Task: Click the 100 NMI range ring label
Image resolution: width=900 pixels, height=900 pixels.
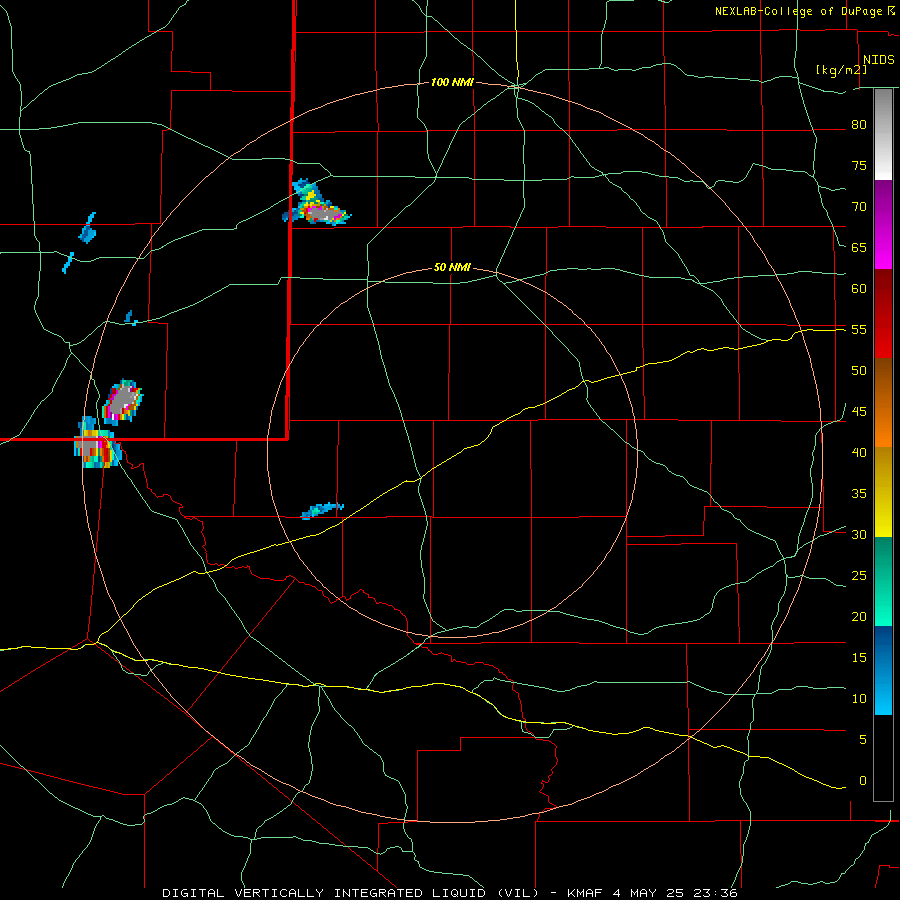Action: [452, 83]
